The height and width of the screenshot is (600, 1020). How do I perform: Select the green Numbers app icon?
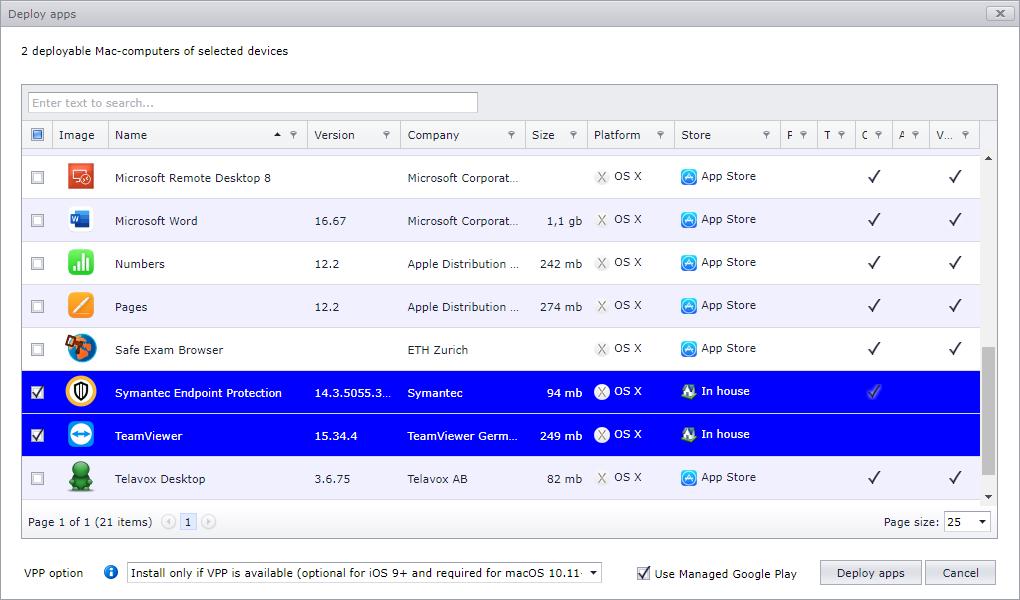tap(81, 262)
